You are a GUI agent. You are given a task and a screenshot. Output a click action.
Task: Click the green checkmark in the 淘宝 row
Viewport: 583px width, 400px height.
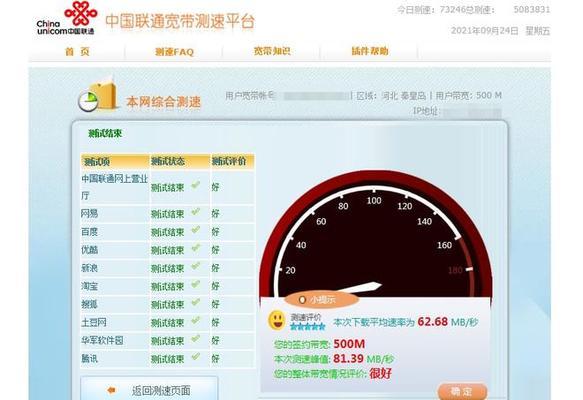(x=196, y=284)
